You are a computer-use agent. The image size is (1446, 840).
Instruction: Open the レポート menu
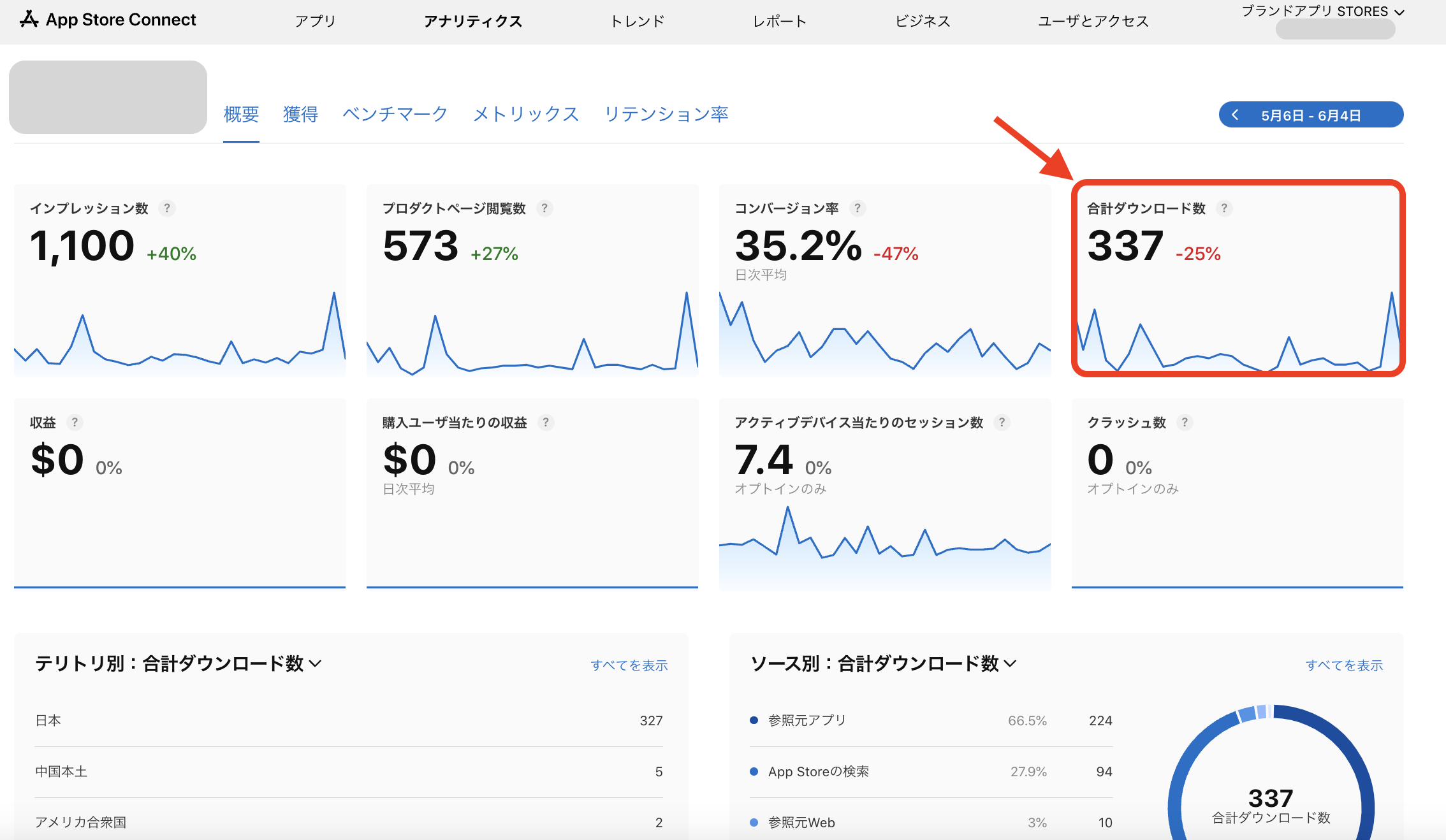(x=780, y=21)
